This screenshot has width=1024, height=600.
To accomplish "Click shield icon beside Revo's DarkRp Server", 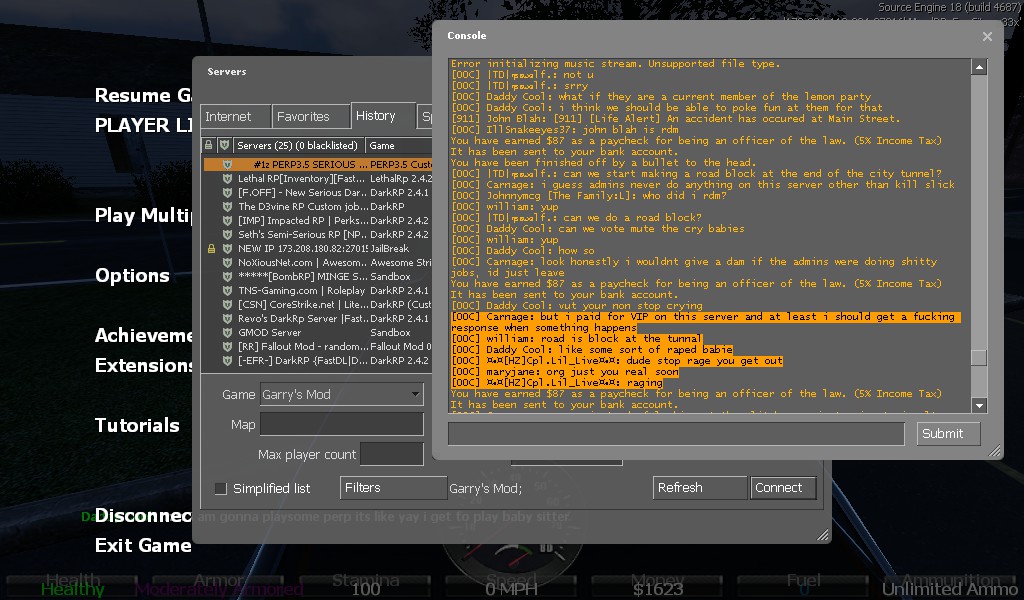I will point(227,319).
